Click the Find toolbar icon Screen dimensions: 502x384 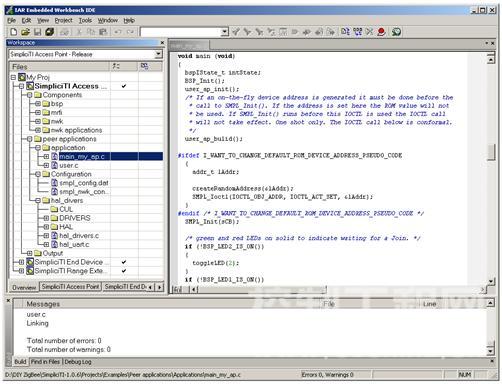click(x=259, y=32)
